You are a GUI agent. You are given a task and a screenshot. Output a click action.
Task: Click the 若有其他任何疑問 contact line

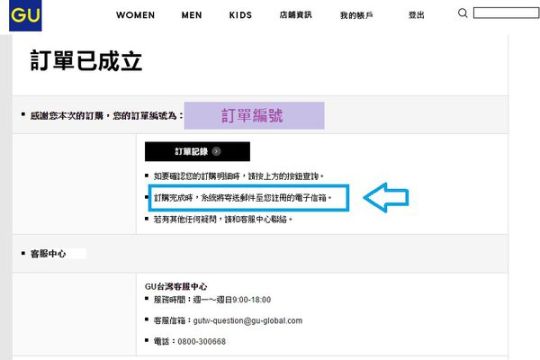click(x=223, y=219)
